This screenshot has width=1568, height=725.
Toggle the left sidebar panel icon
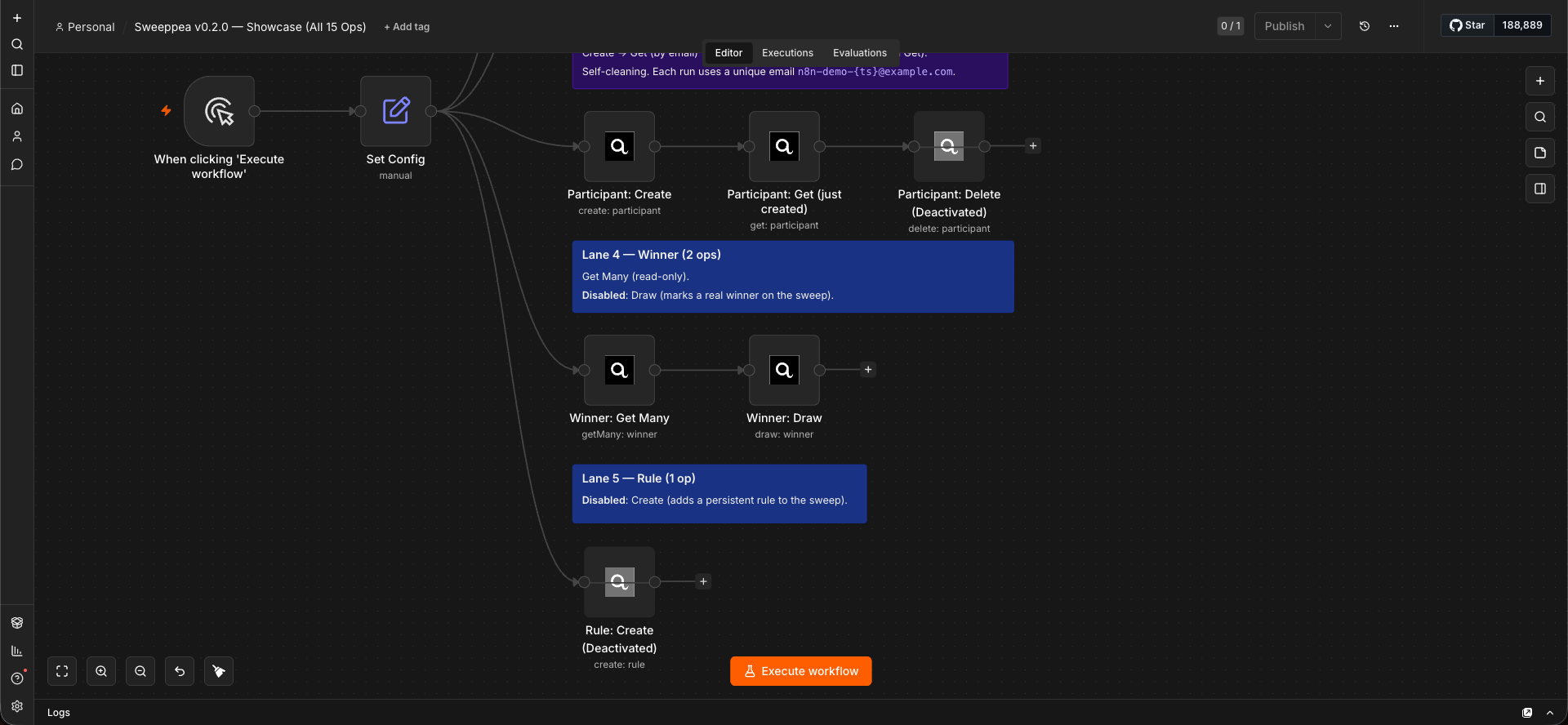tap(17, 70)
